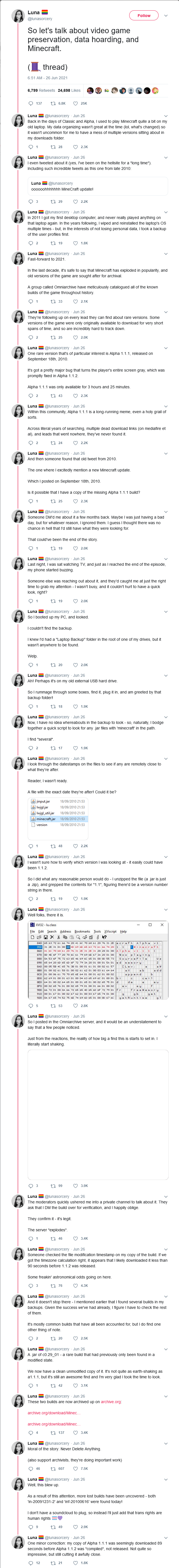Open chevron menu on 'Alpha 1.1.1' rare version tweet
Image resolution: width=179 pixels, height=1568 pixels.
pos(166,348)
